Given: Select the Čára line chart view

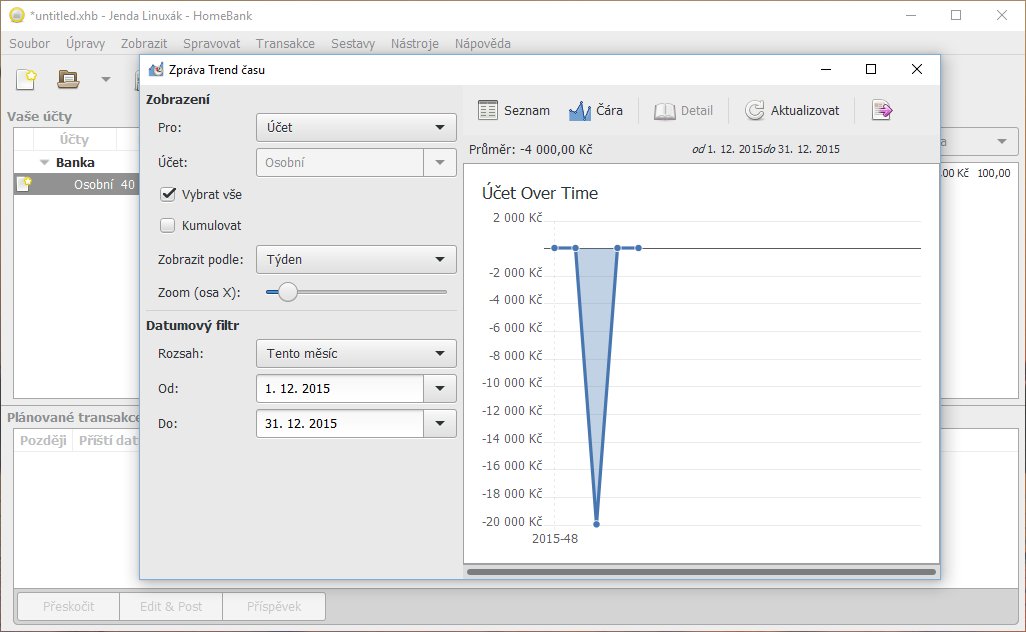Looking at the screenshot, I should (x=595, y=111).
